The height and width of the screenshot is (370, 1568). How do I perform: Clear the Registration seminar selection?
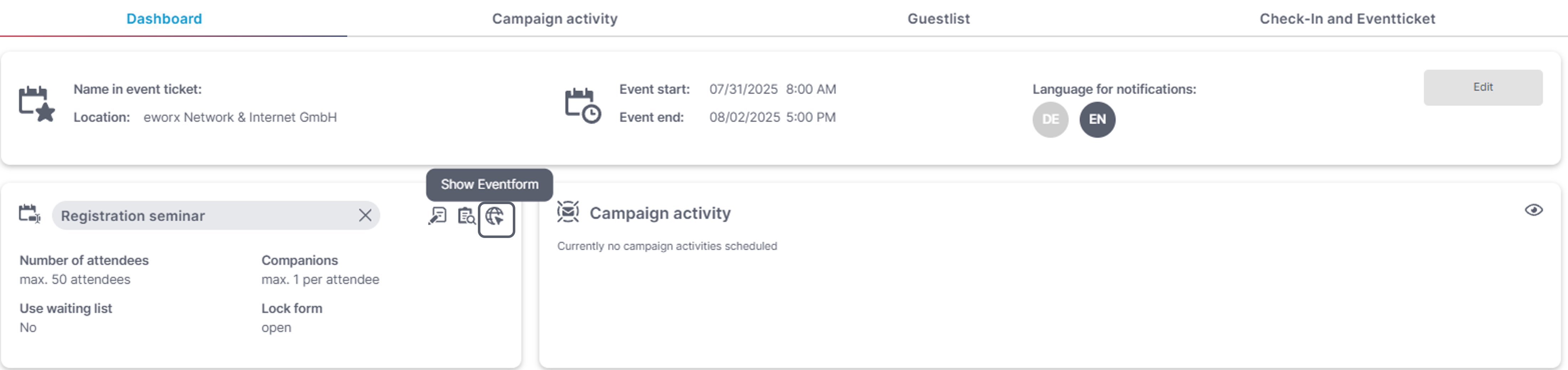[x=365, y=215]
